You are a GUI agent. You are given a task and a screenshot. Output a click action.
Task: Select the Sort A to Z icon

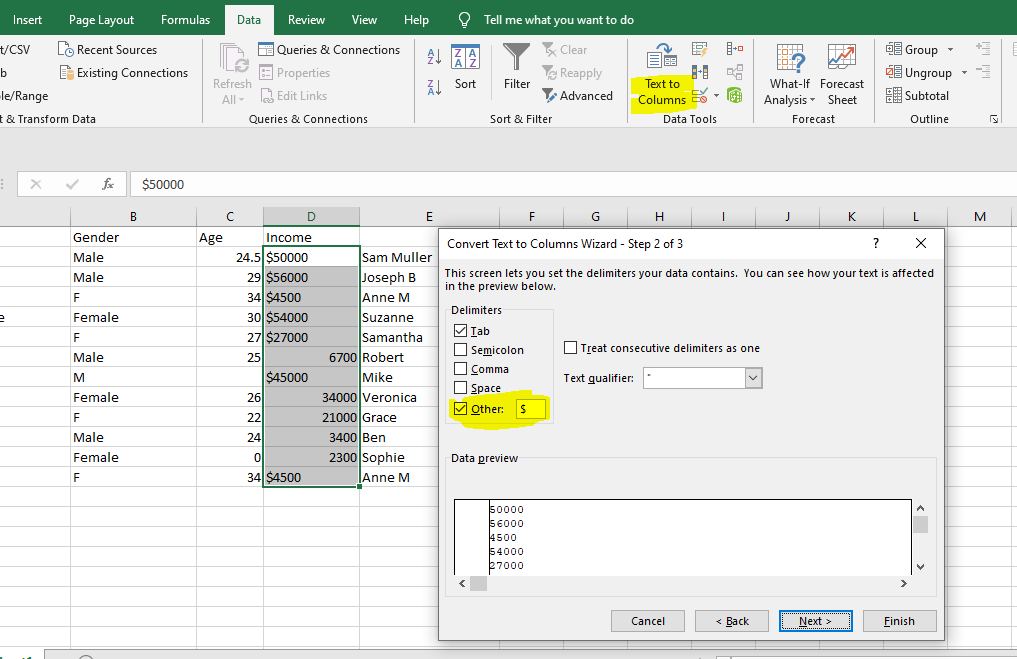tap(434, 57)
